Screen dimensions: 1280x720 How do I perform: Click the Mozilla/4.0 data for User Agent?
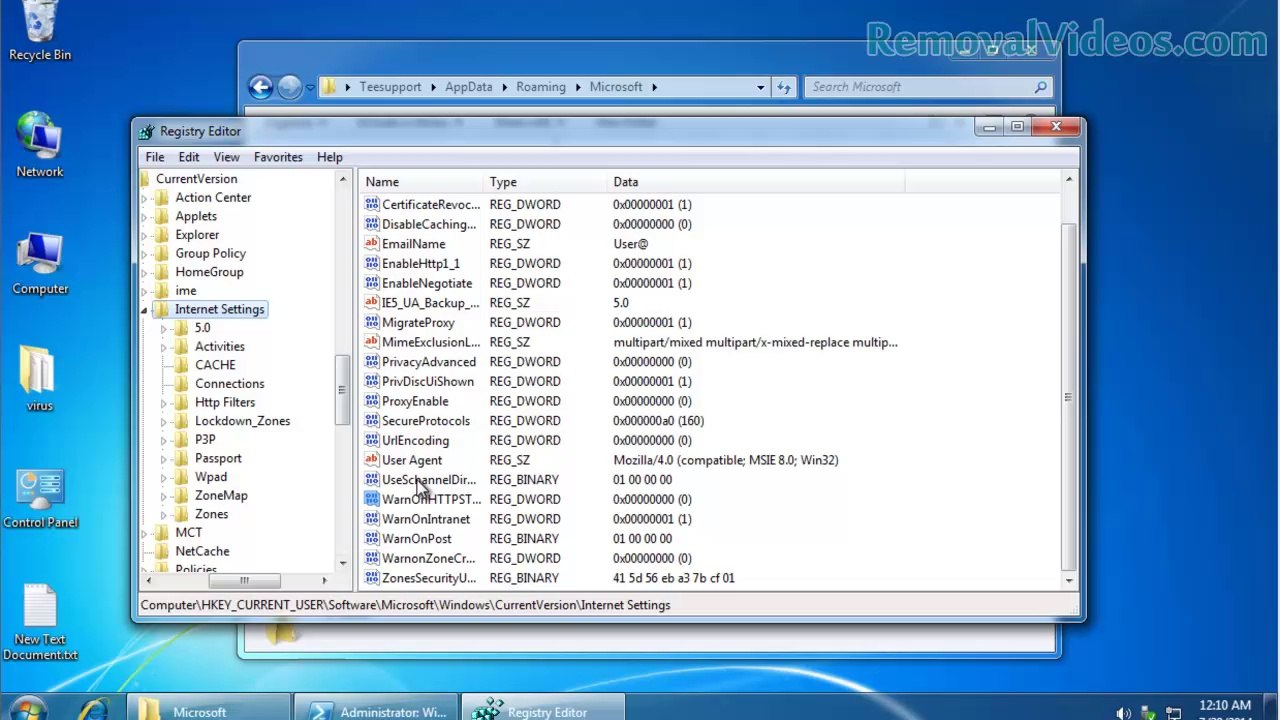pos(726,460)
